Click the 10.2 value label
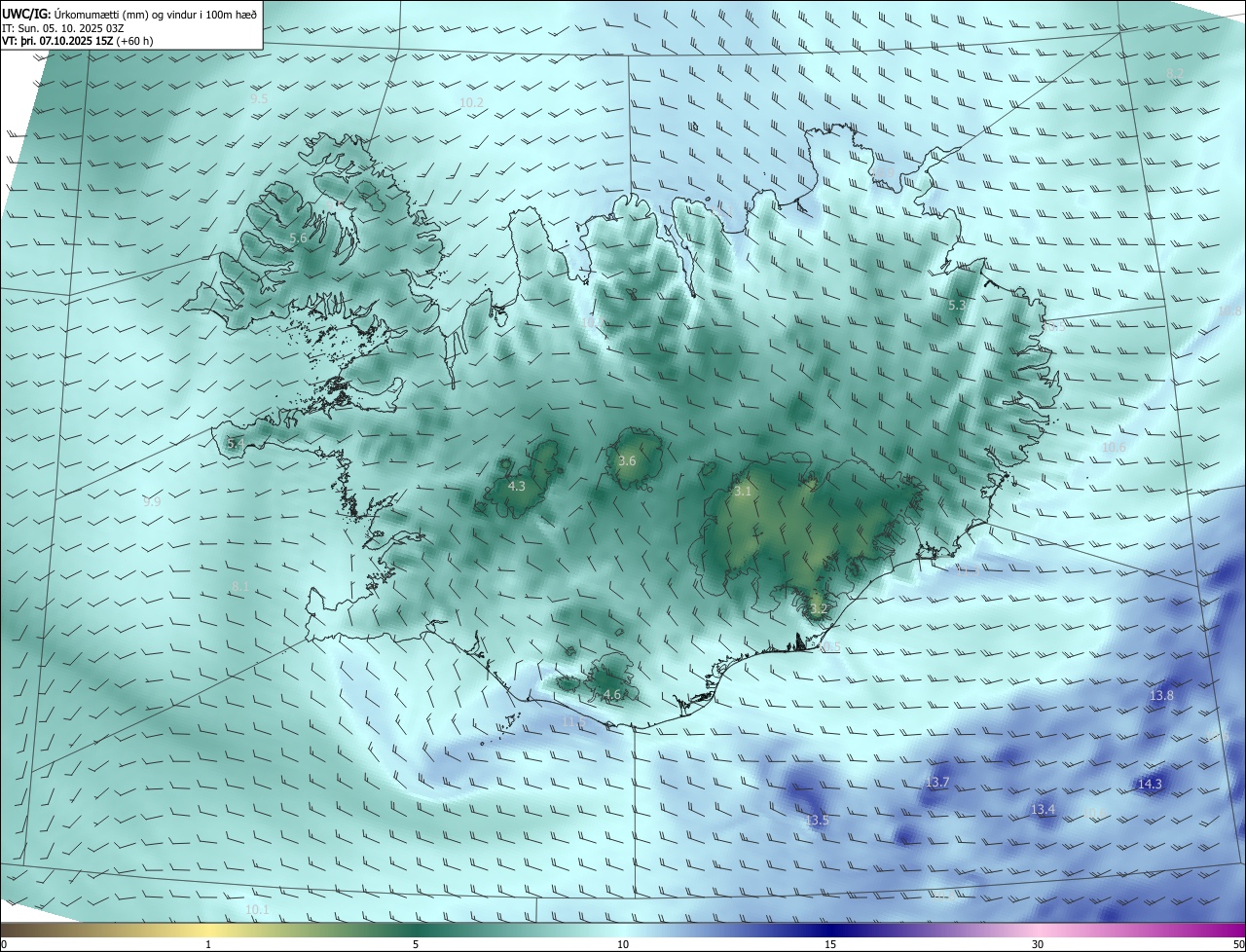The width and height of the screenshot is (1246, 952). coord(471,102)
